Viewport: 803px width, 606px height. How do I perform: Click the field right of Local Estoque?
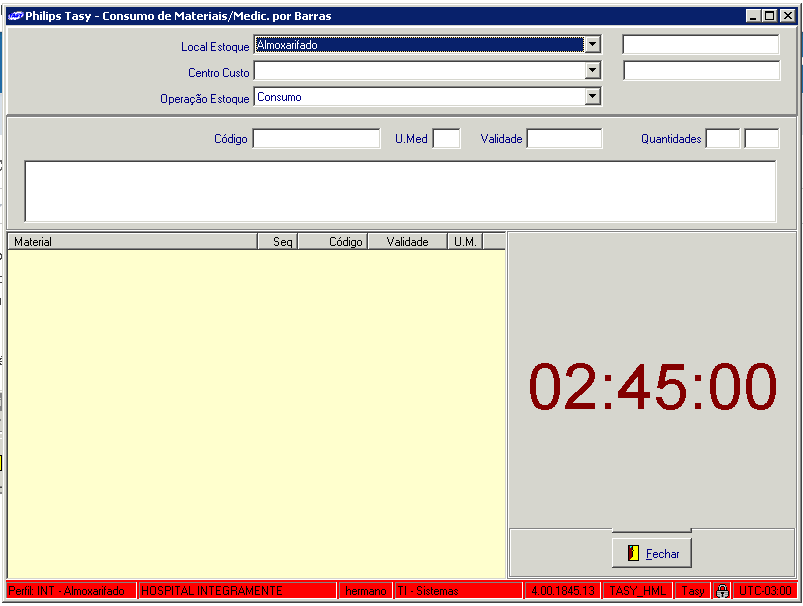coord(700,45)
